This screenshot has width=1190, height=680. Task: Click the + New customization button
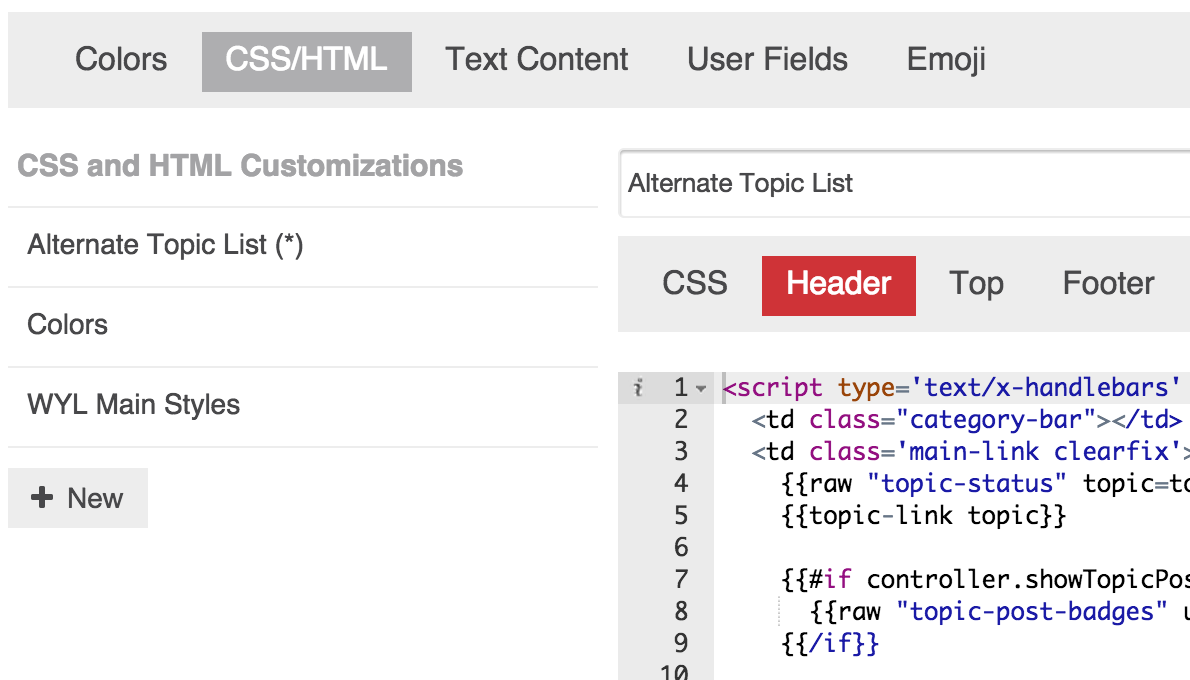[x=78, y=498]
